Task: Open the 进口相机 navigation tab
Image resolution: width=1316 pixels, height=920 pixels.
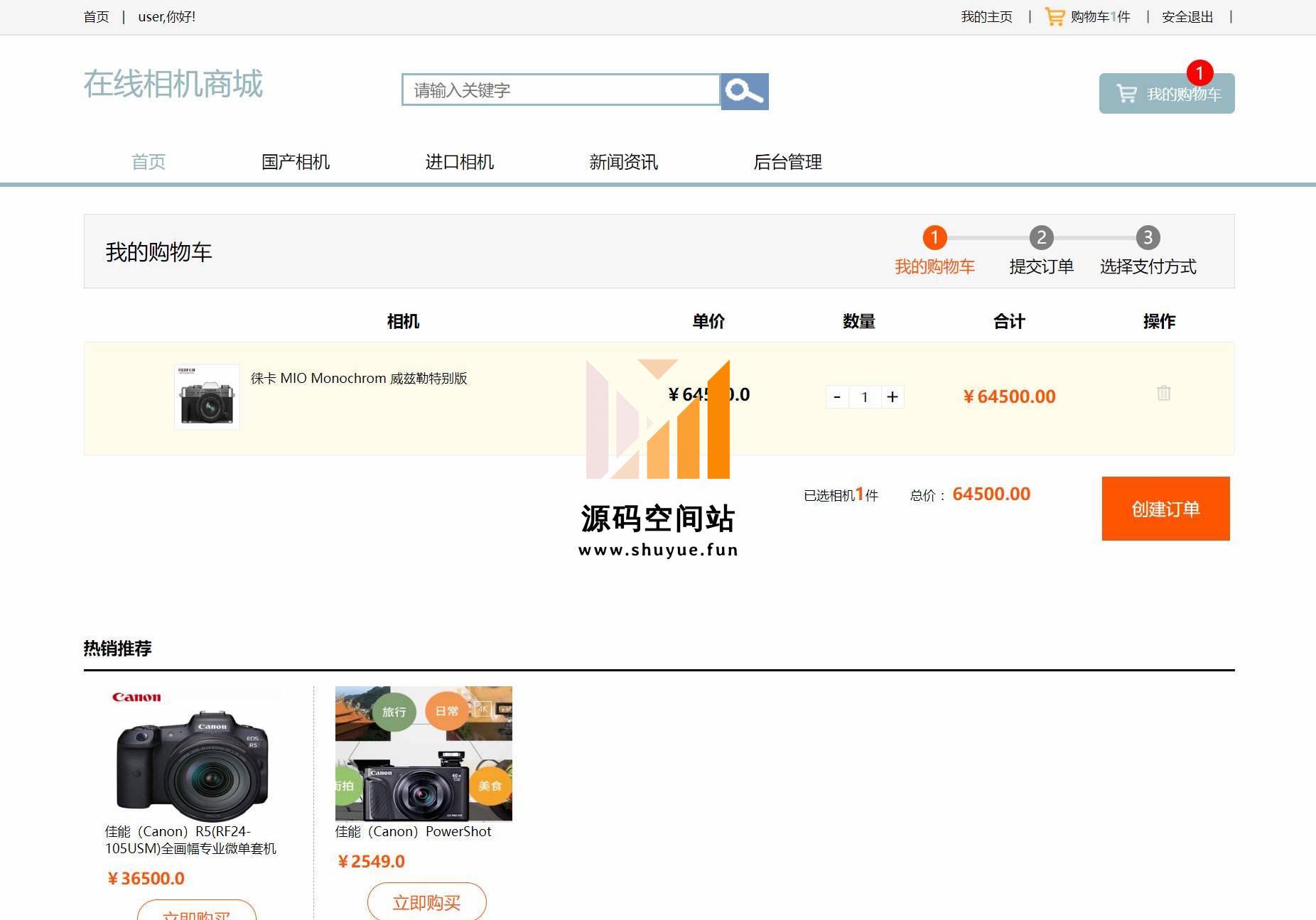Action: (459, 162)
